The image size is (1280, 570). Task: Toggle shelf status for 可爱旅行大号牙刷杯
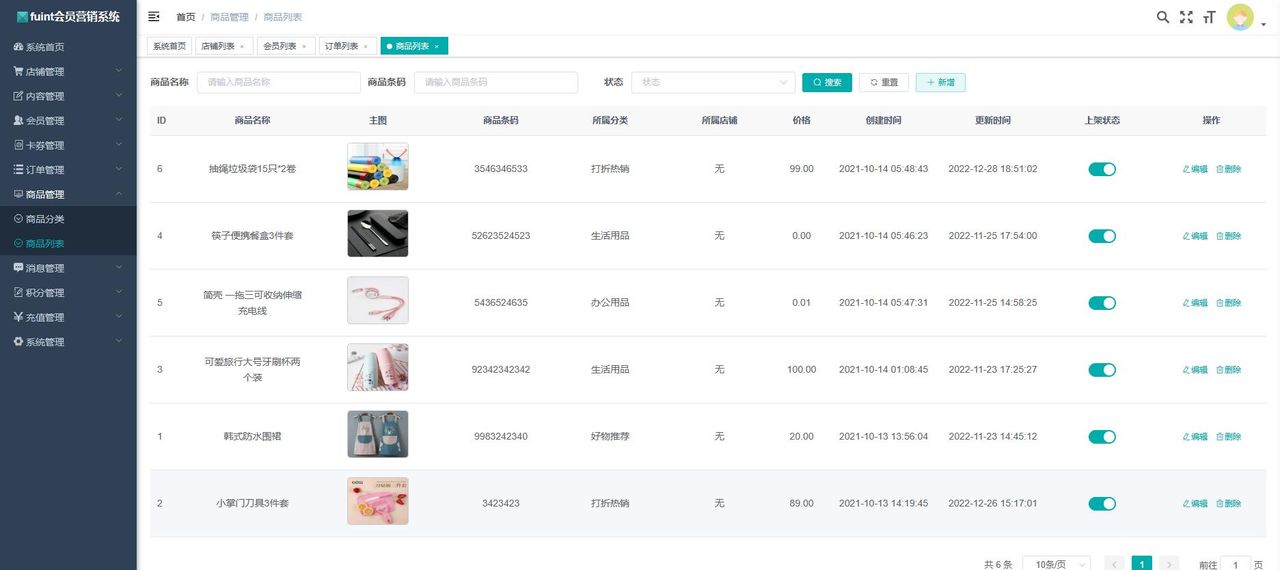click(1102, 370)
